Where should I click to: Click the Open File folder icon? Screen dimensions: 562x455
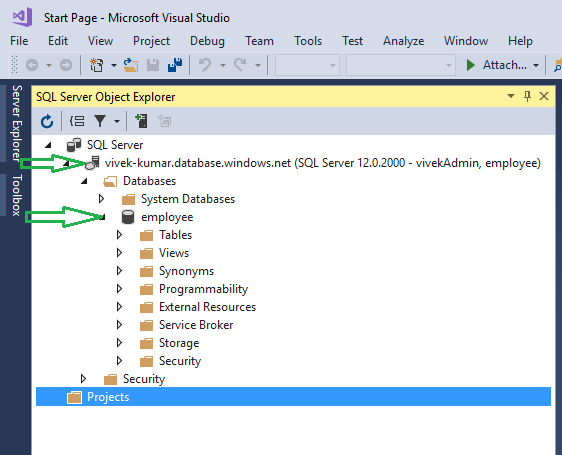(131, 65)
